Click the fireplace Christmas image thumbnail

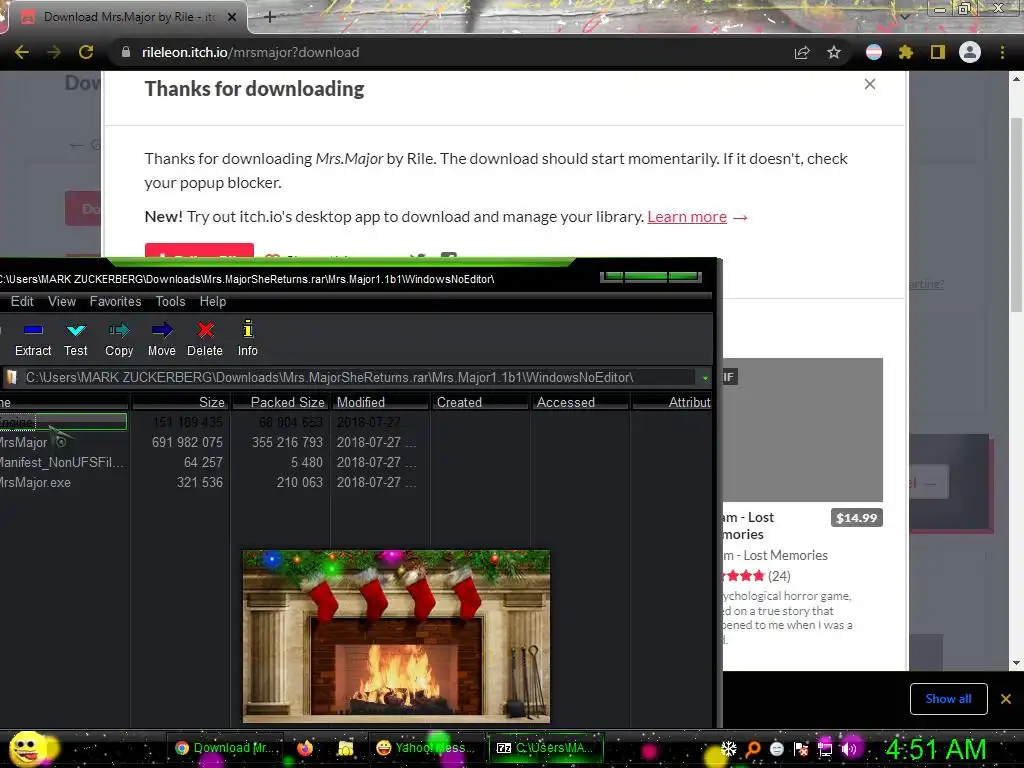pos(396,636)
